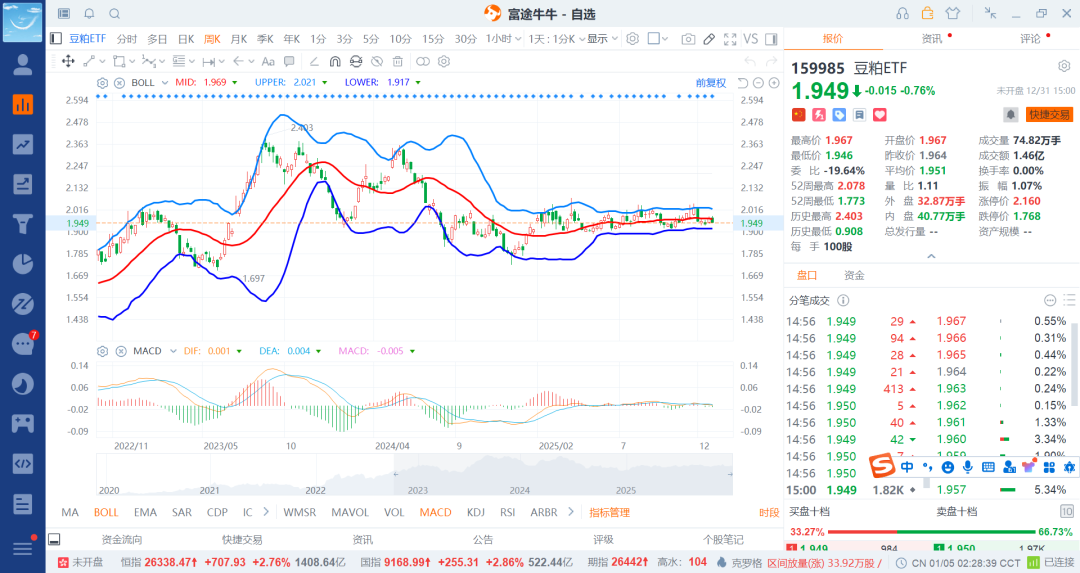
Task: Toggle the left watchlist panel icon
Action: pyautogui.click(x=56, y=39)
